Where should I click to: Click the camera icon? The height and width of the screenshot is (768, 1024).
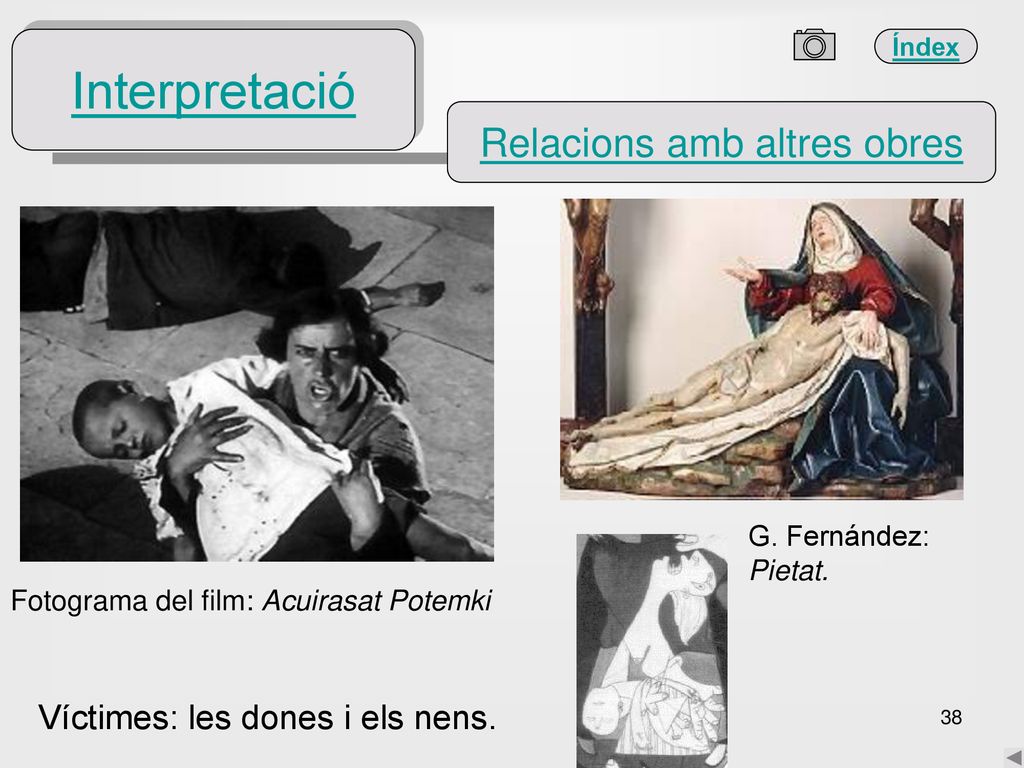pos(814,44)
